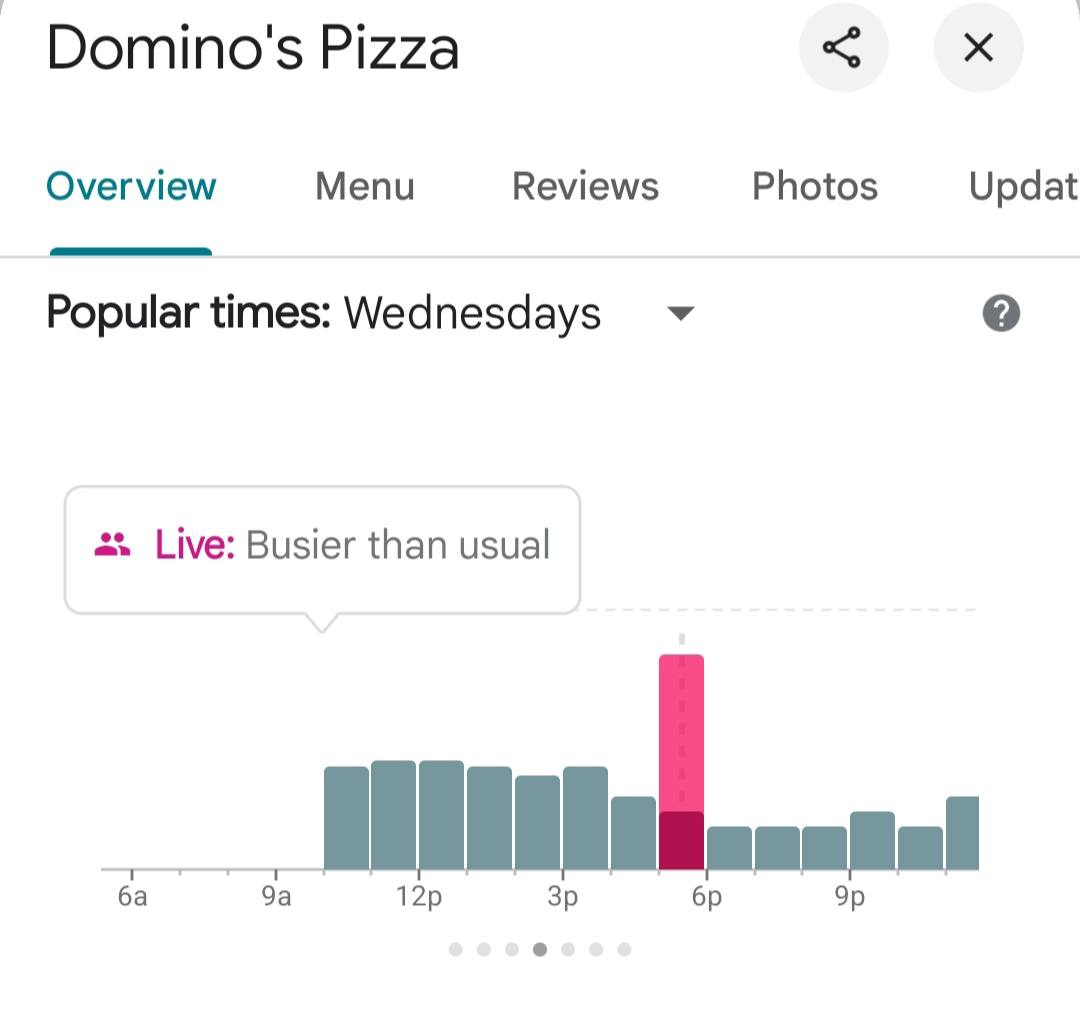Close the Domino's Pizza panel

[978, 48]
